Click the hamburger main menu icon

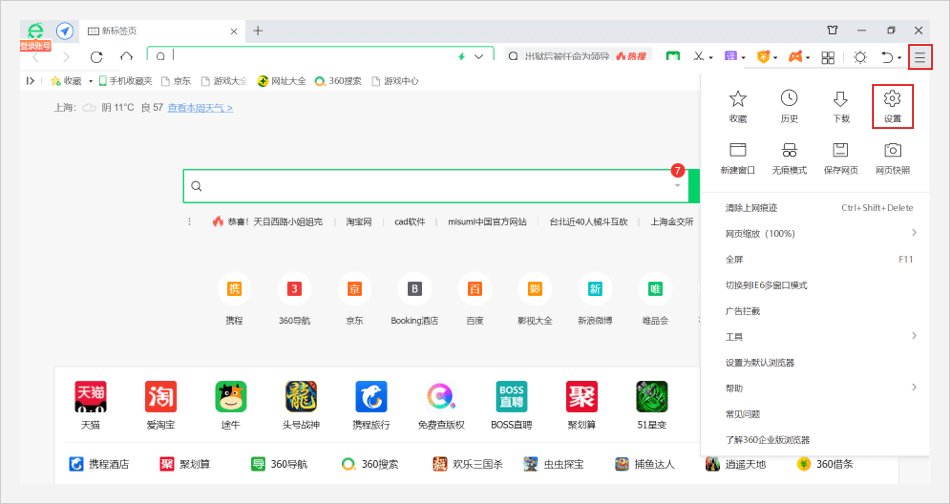point(920,58)
